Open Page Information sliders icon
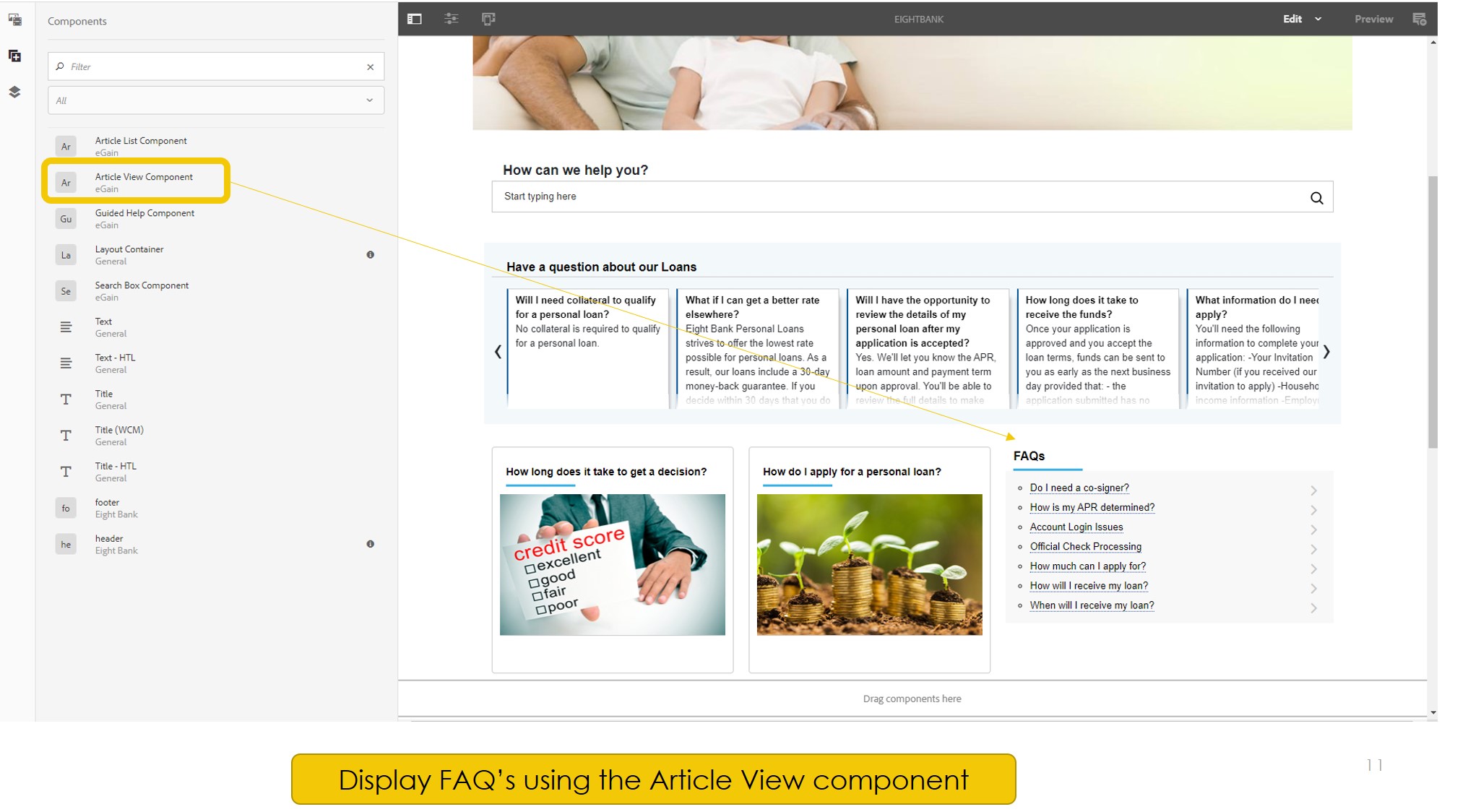 coord(452,20)
